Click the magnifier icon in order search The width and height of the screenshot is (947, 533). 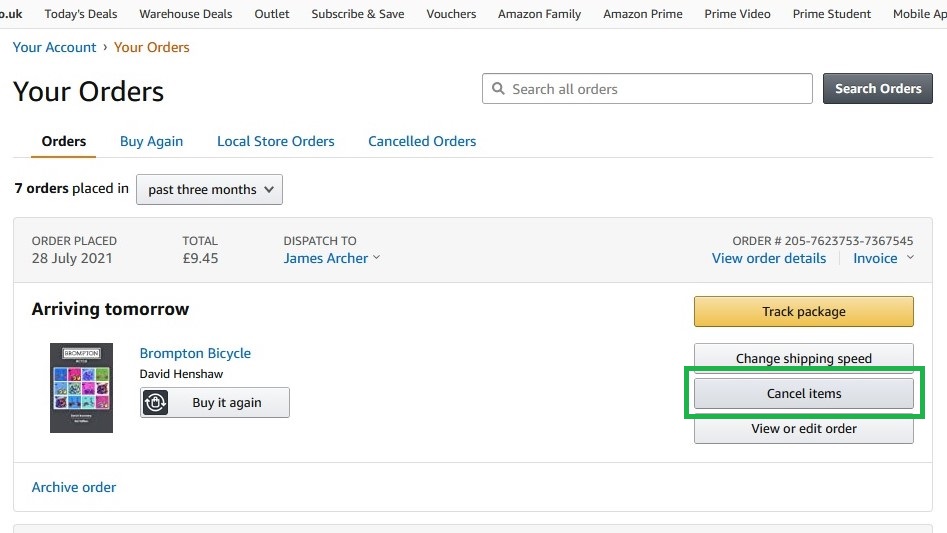coord(498,89)
